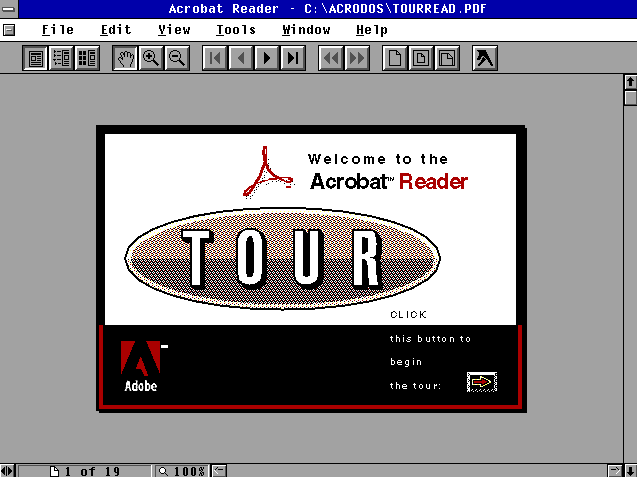Click the '1 of 19' page indicator
The image size is (637, 477).
84,471
